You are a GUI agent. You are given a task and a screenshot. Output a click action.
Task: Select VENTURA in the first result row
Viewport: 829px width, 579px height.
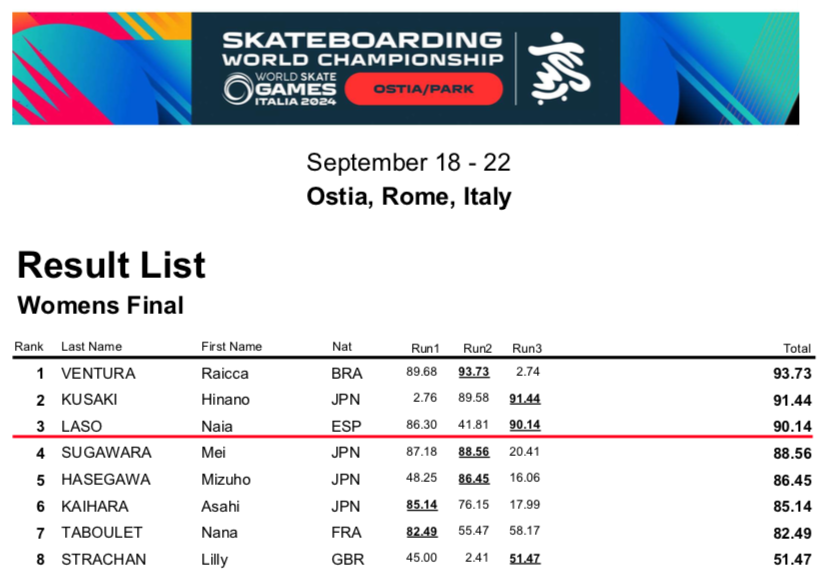click(x=98, y=374)
